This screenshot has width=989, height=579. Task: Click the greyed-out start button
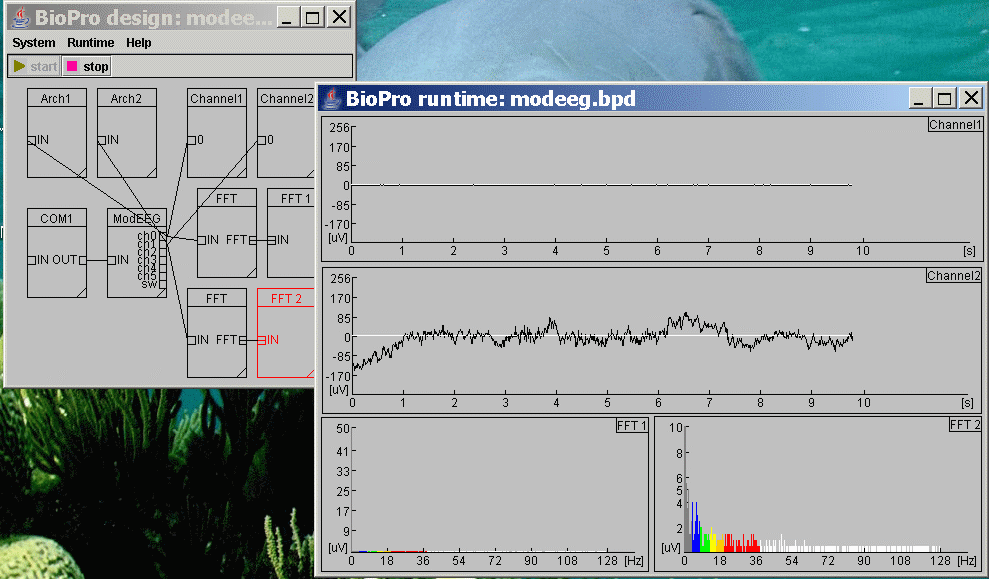[x=34, y=67]
